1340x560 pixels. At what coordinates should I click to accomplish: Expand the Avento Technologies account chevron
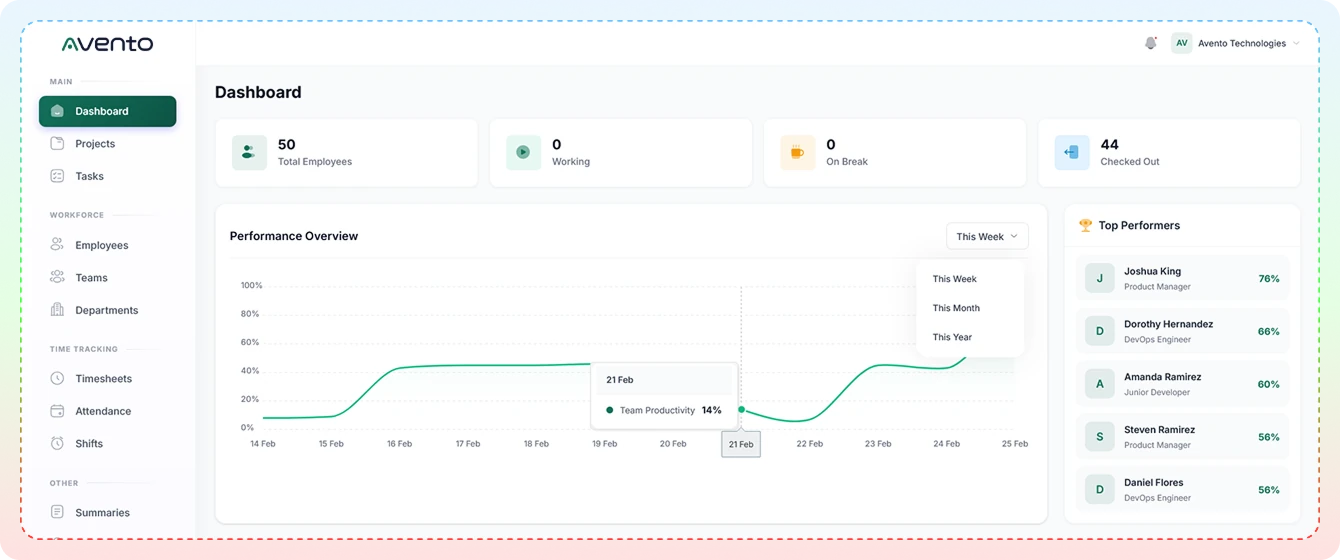click(1296, 44)
